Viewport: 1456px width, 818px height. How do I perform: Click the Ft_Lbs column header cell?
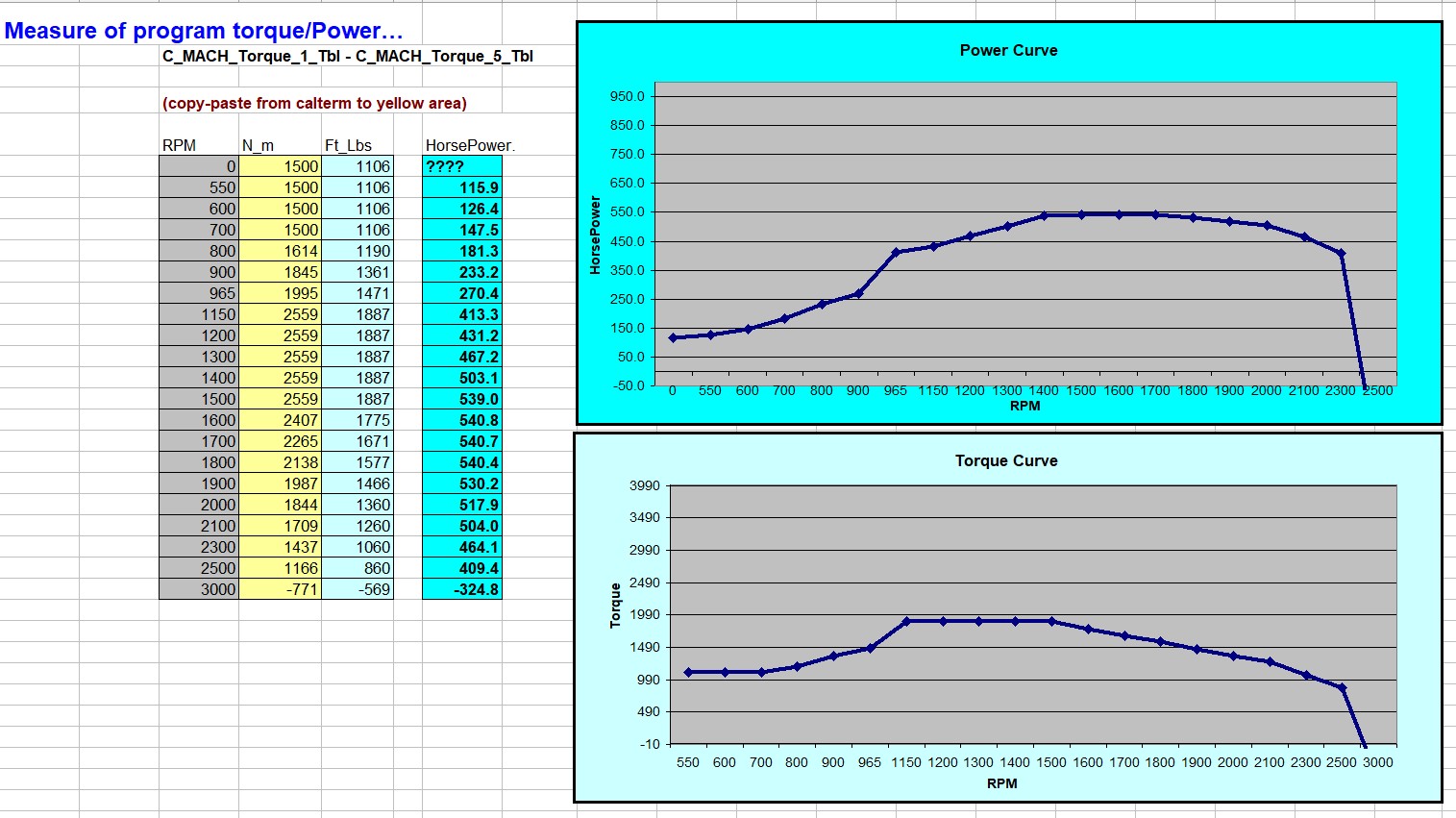348,145
